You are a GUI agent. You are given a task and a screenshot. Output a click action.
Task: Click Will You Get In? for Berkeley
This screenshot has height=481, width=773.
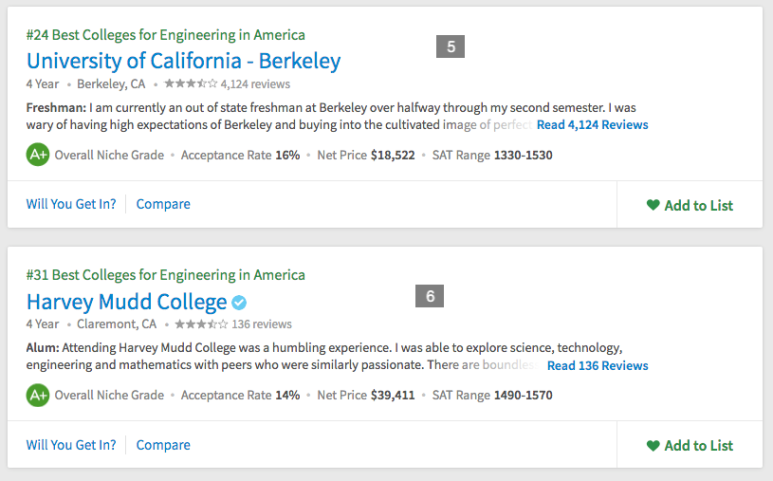[x=71, y=204]
